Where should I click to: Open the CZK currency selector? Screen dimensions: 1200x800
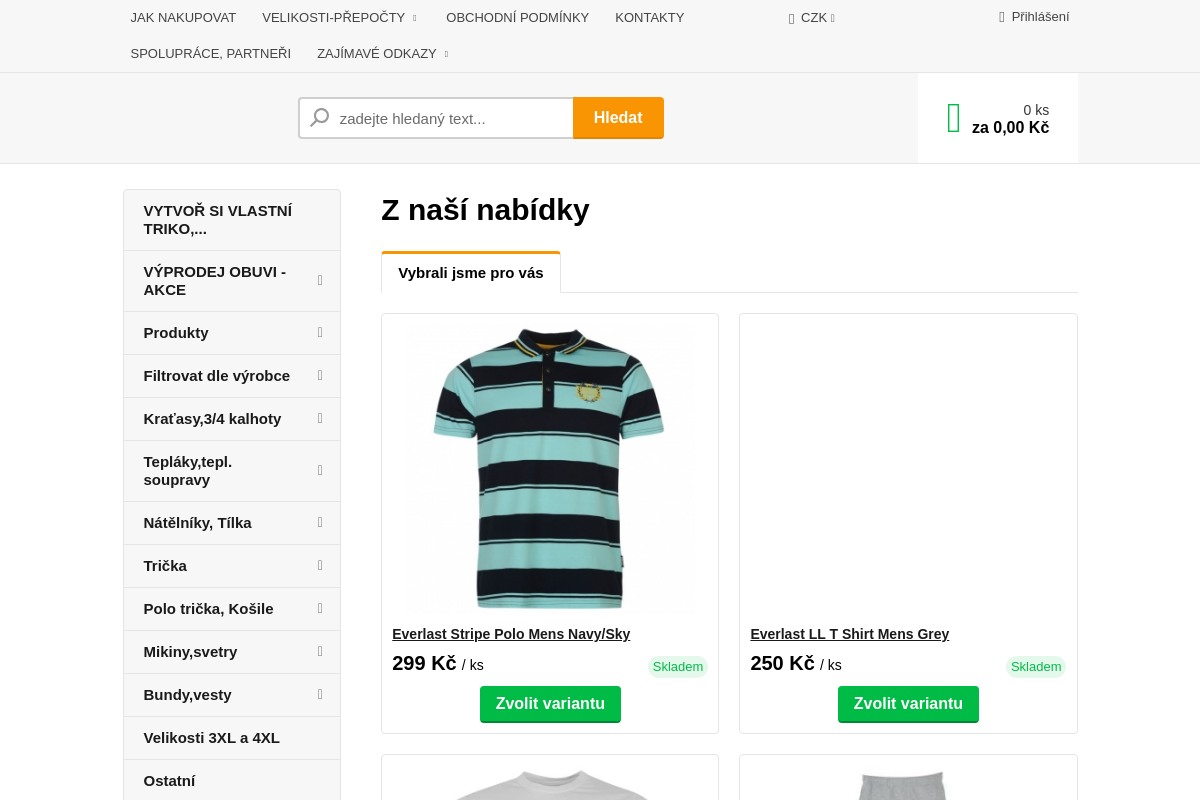pyautogui.click(x=812, y=17)
